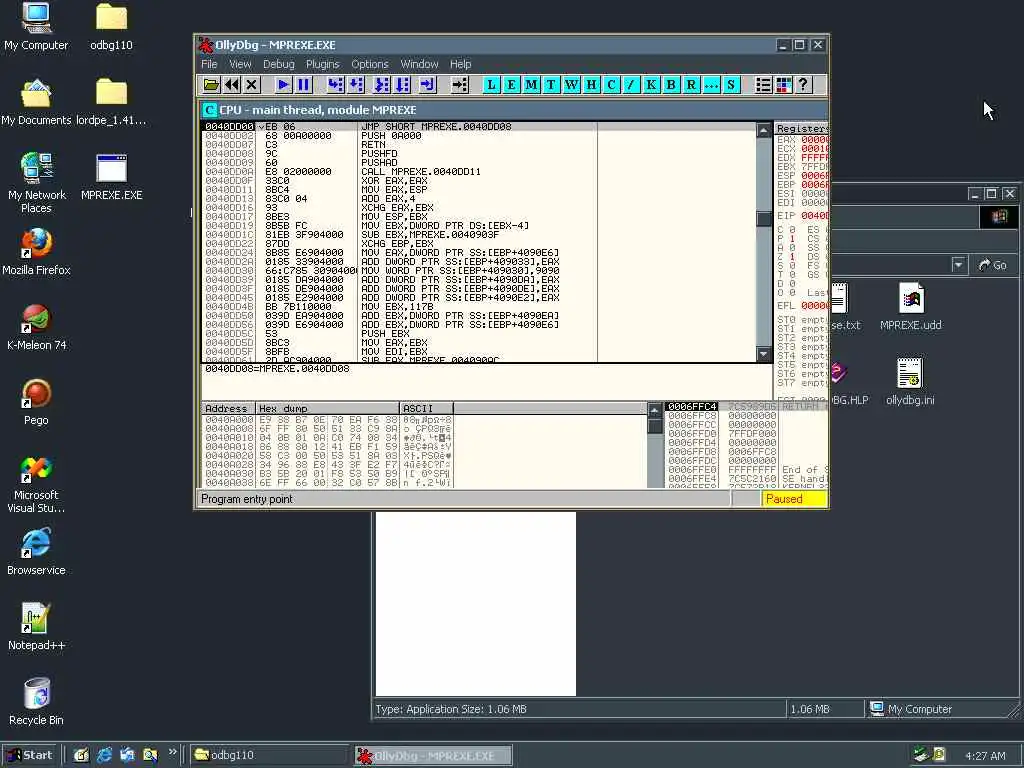Show Threads with the T button
The width and height of the screenshot is (1024, 768).
(551, 85)
